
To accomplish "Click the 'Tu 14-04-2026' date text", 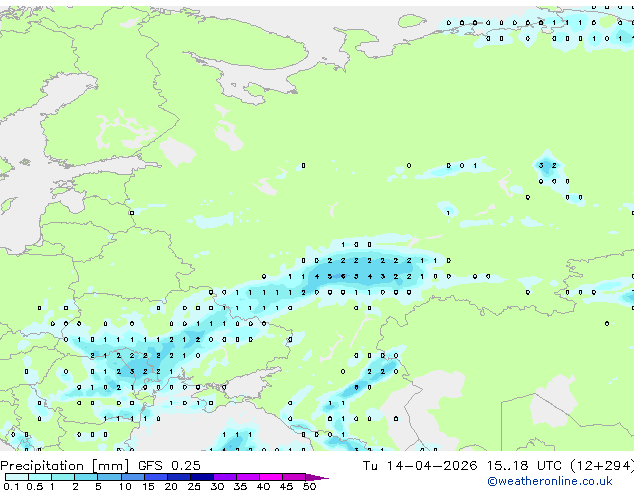I will 420,466.
